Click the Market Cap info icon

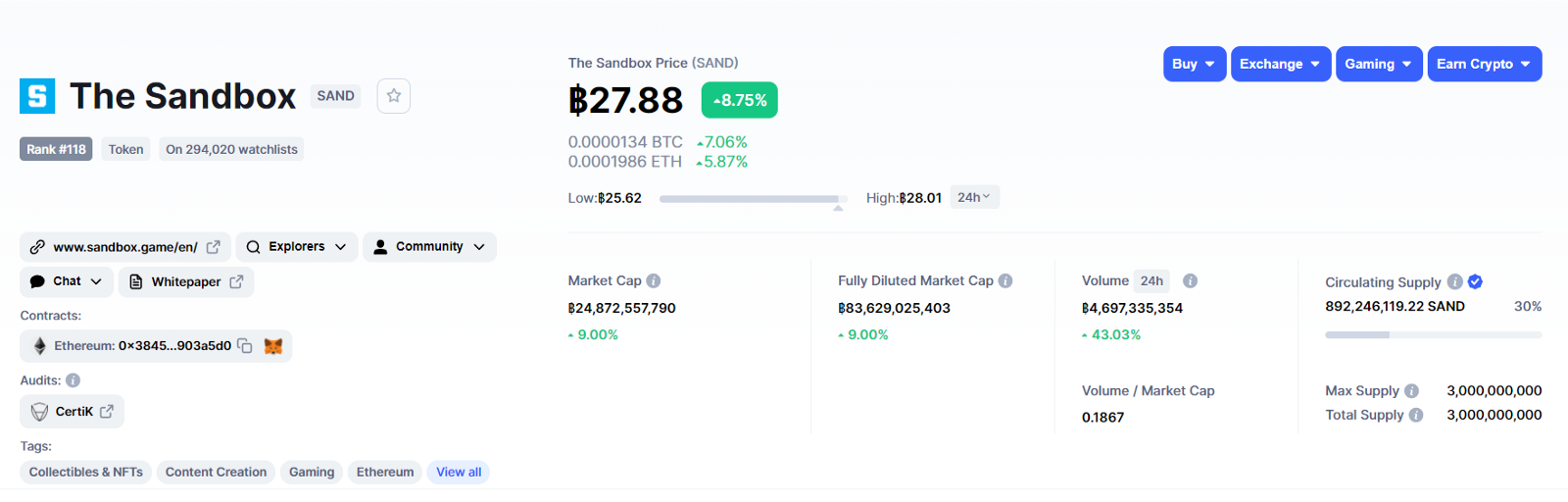pyautogui.click(x=654, y=280)
